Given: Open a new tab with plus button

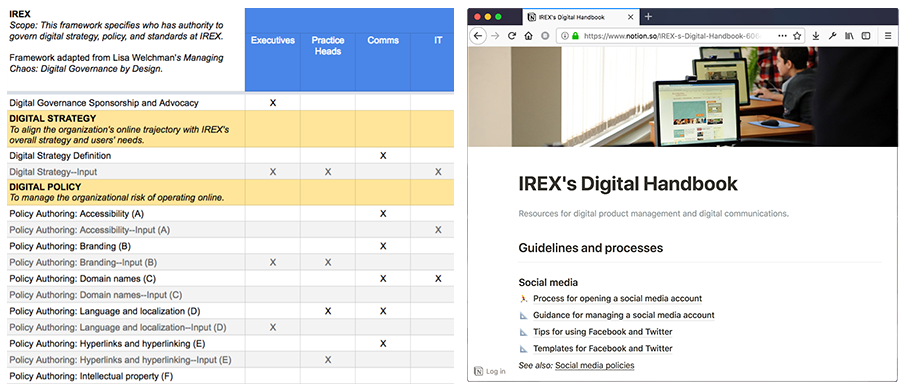Looking at the screenshot, I should (x=649, y=17).
